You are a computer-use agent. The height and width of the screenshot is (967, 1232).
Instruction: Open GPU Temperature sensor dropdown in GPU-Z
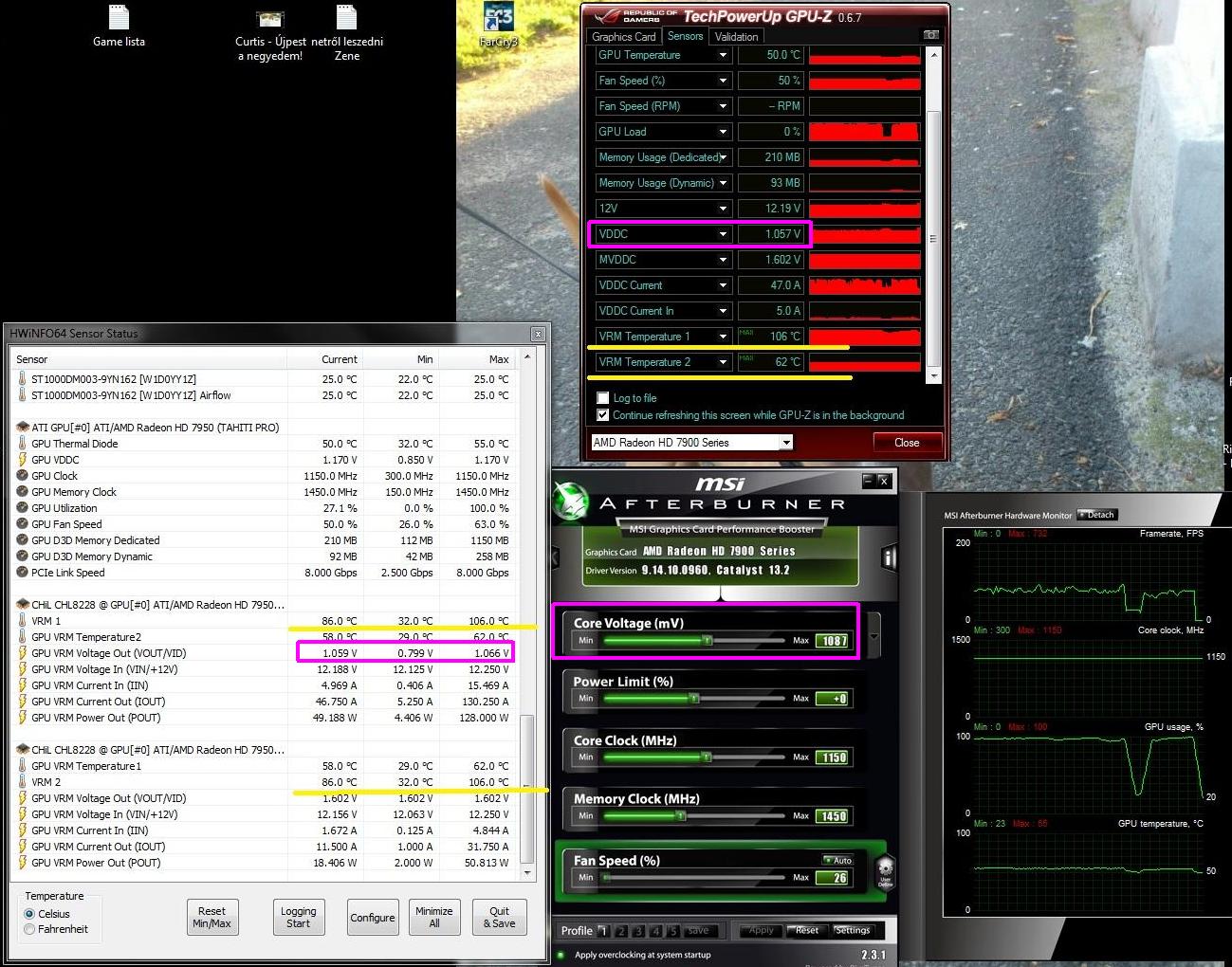coord(723,55)
